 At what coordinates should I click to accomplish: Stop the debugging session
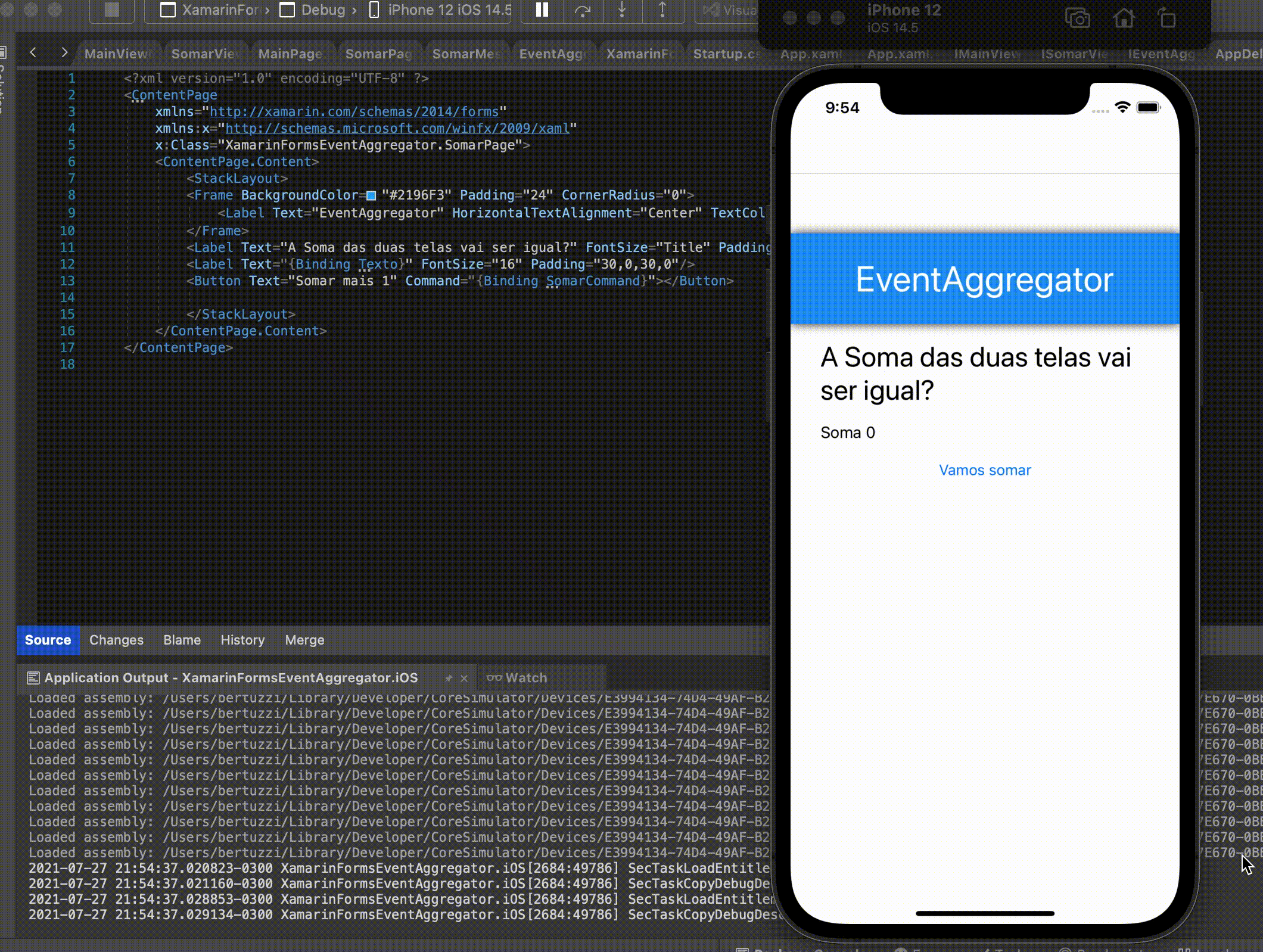pyautogui.click(x=111, y=10)
